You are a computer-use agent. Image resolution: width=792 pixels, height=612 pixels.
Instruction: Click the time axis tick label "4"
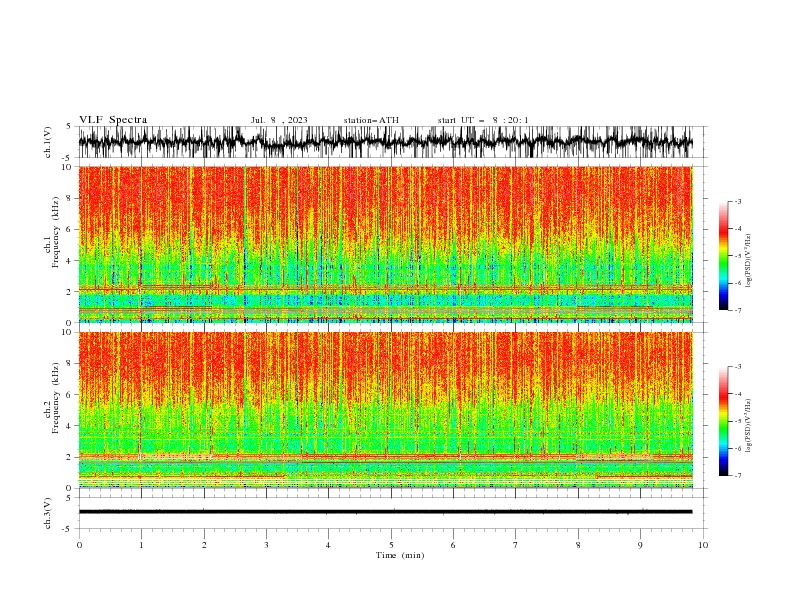point(328,545)
